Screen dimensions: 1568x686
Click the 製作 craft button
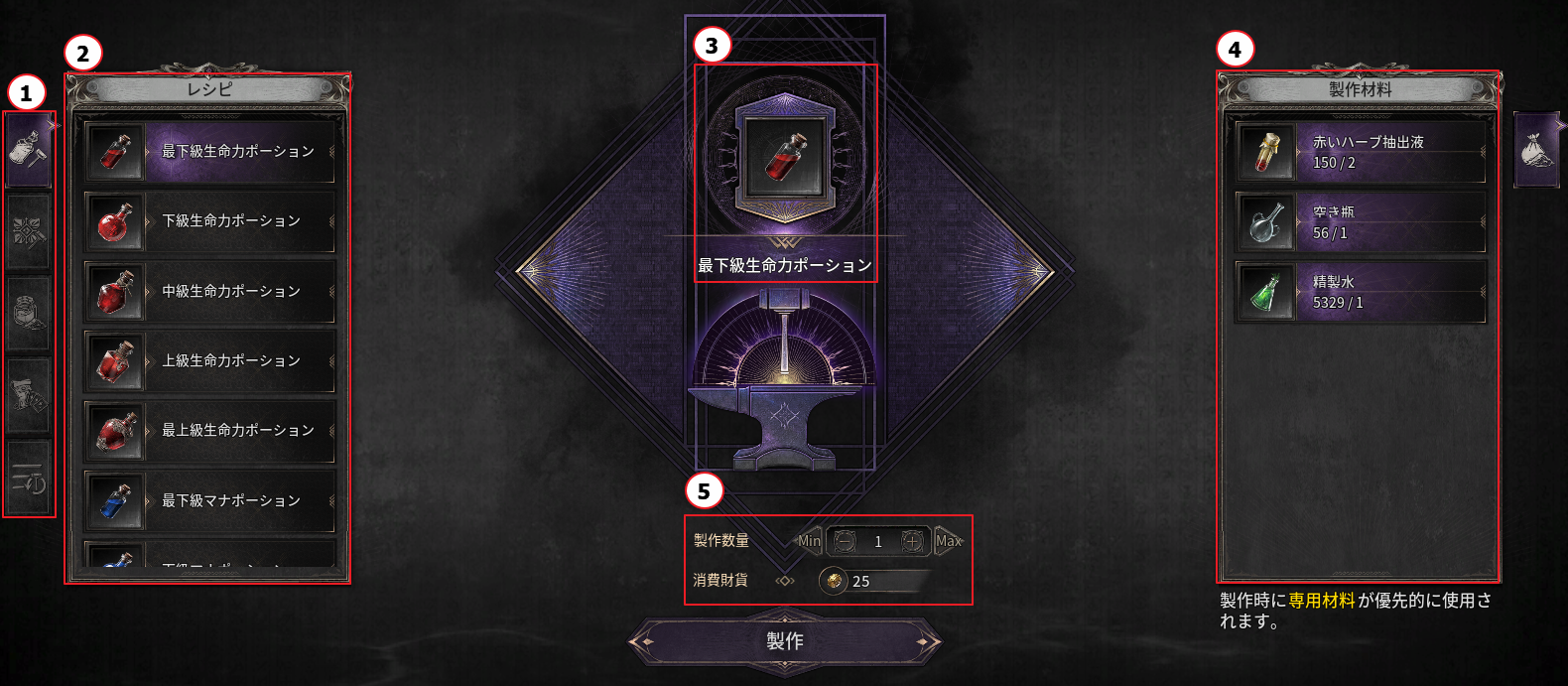click(785, 641)
